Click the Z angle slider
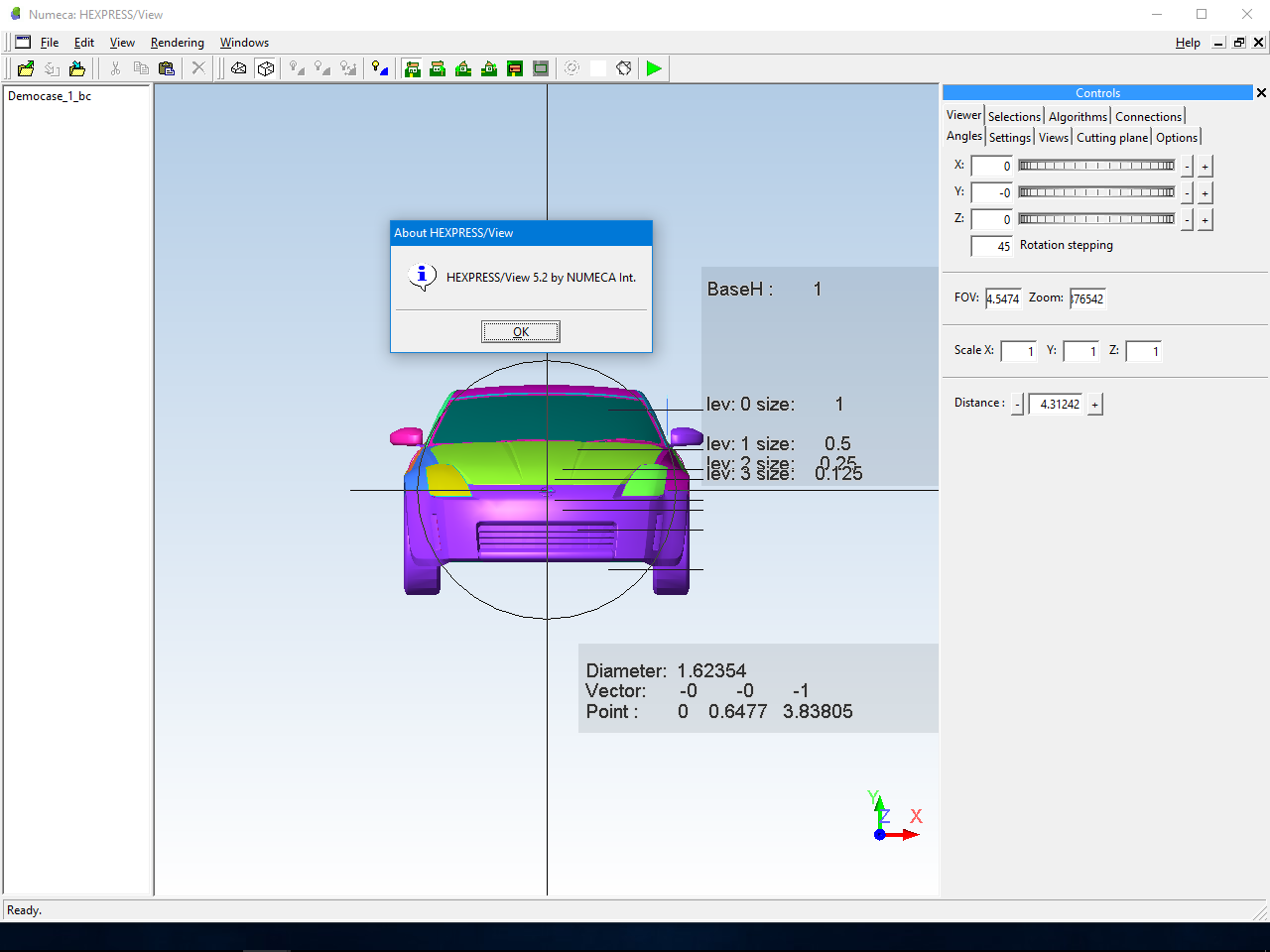This screenshot has width=1270, height=952. pyautogui.click(x=1096, y=219)
